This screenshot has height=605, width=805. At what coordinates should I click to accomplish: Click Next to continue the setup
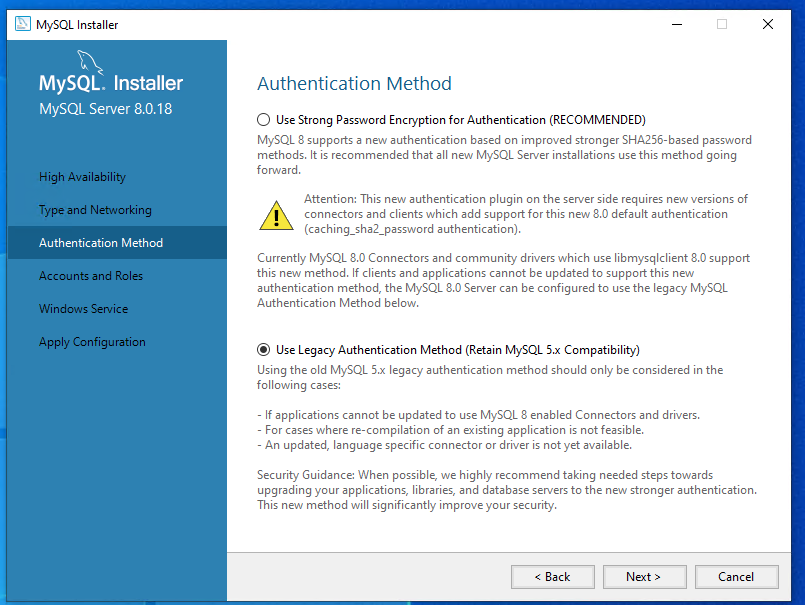pyautogui.click(x=644, y=577)
